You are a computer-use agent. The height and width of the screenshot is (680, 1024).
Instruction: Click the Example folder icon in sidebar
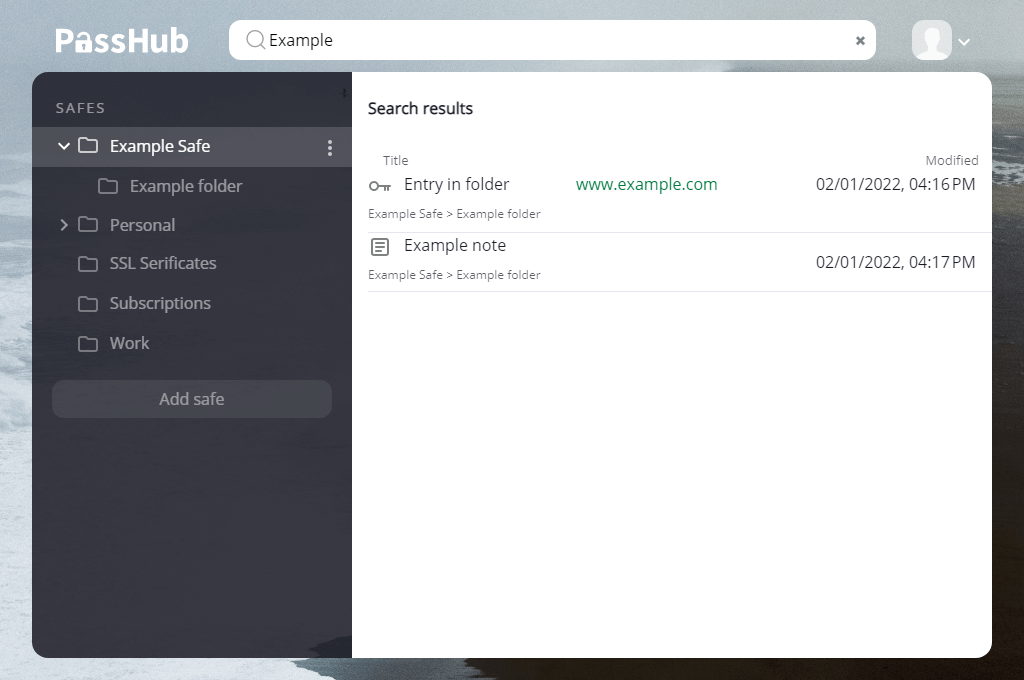[108, 186]
